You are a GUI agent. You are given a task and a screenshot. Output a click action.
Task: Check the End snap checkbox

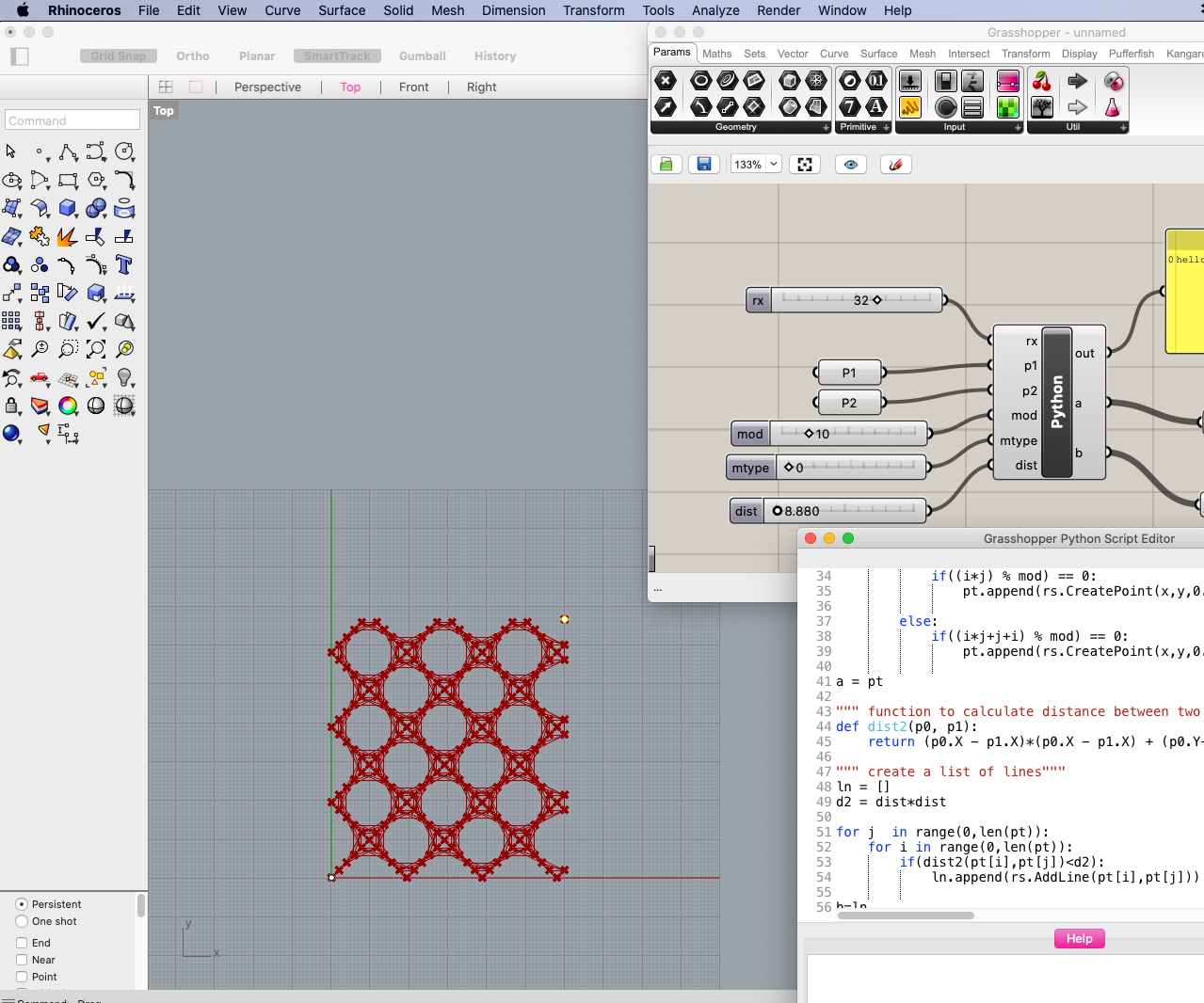tap(24, 942)
